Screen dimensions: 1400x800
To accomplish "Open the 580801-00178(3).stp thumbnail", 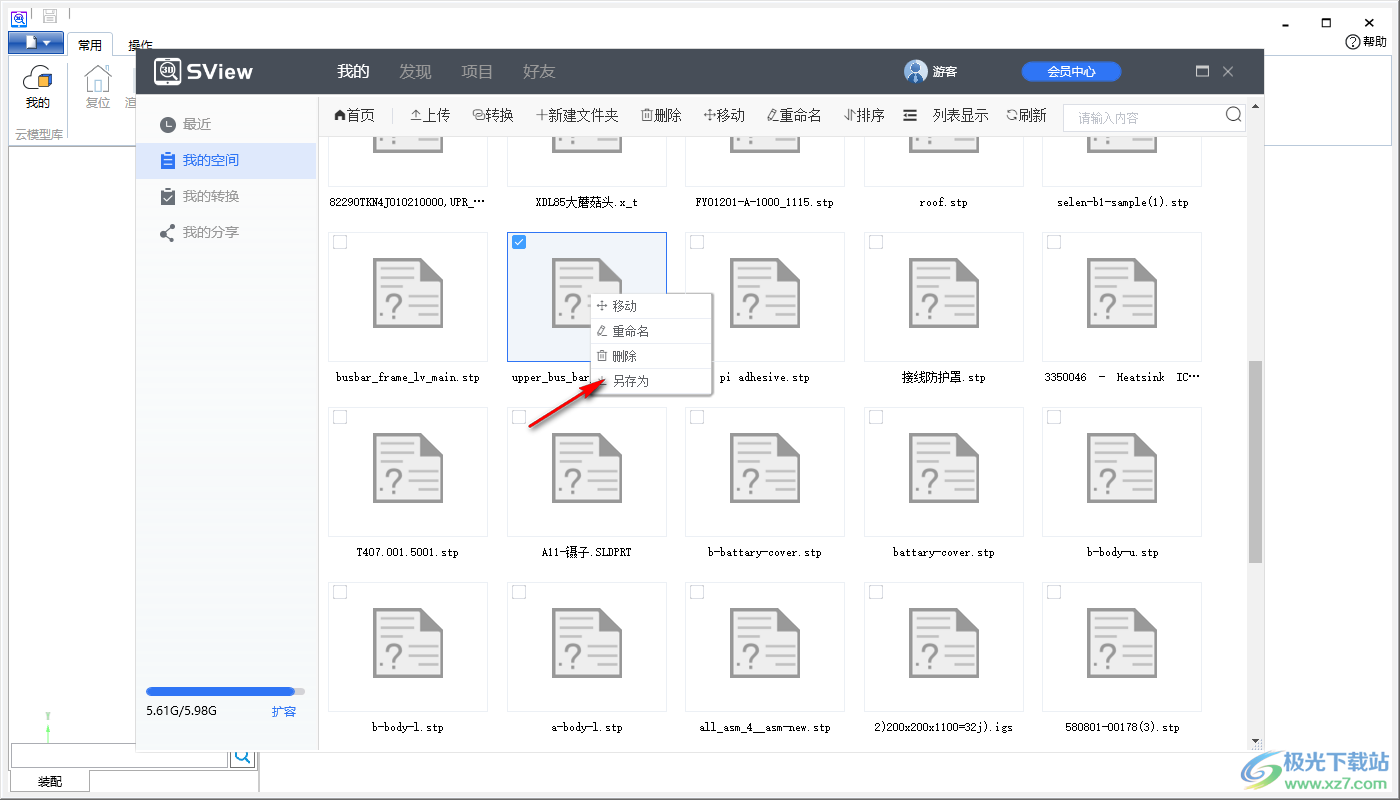I will [x=1122, y=647].
